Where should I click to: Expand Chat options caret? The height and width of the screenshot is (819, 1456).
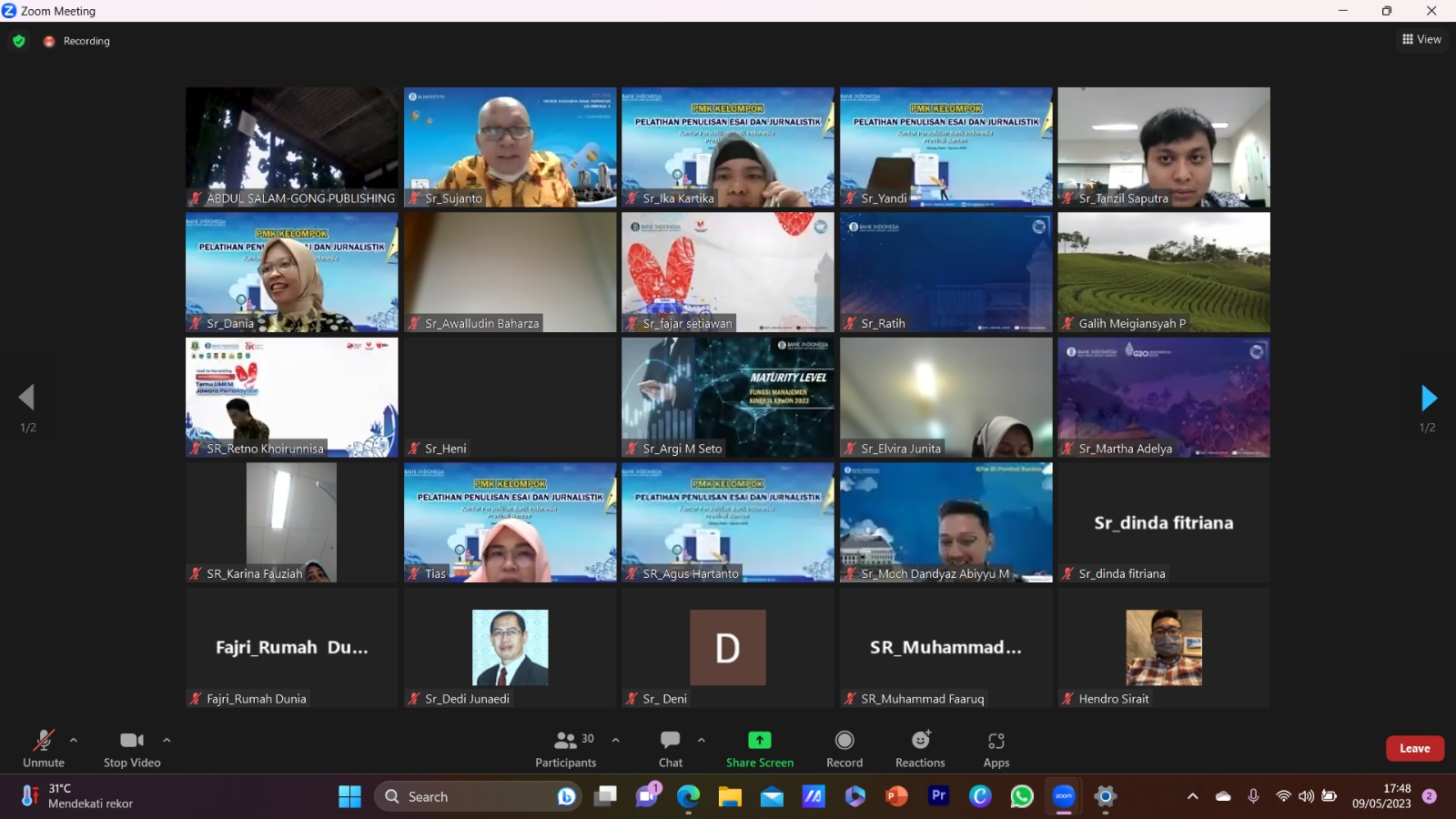pos(701,740)
